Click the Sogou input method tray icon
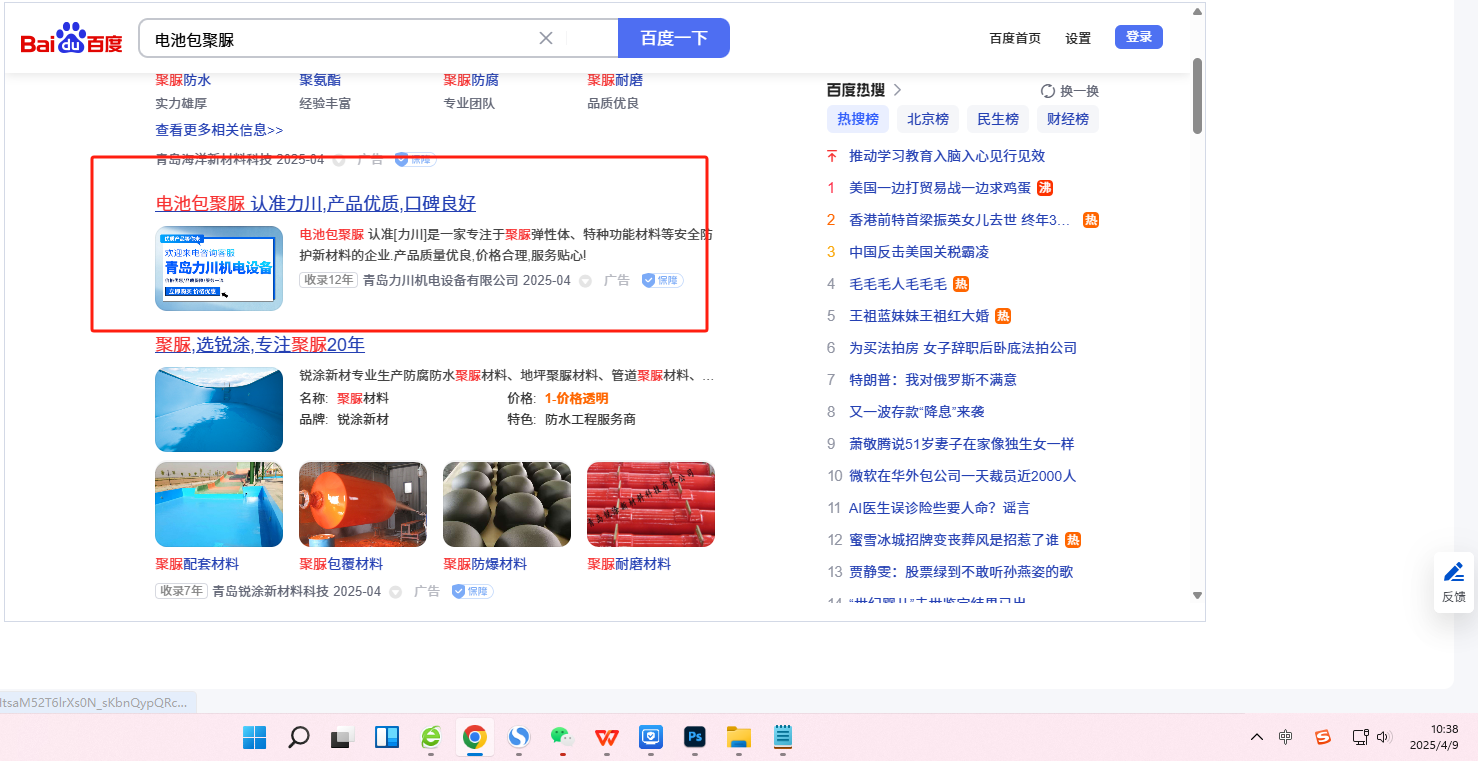 tap(1322, 737)
